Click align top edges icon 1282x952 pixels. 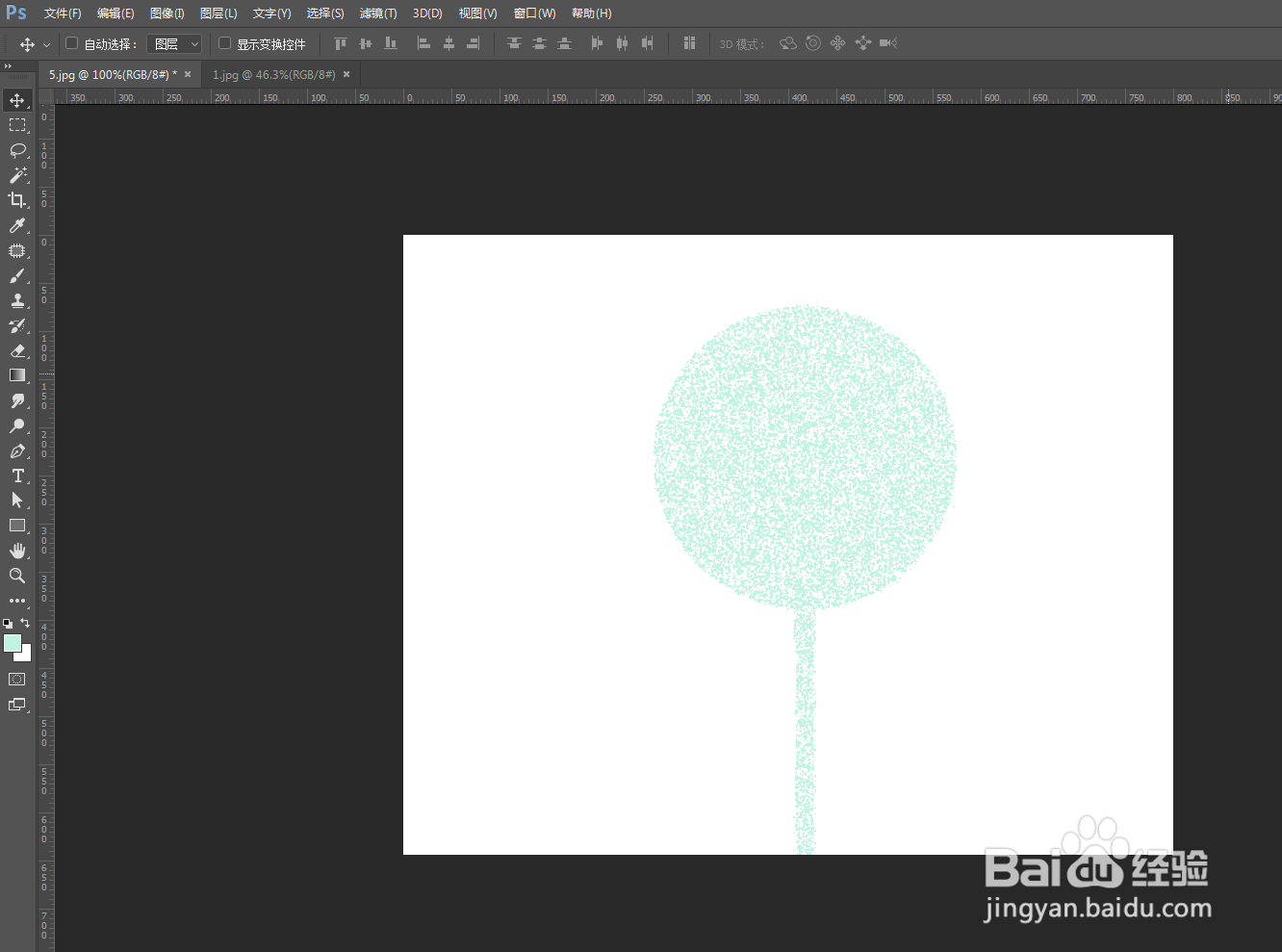(x=340, y=43)
